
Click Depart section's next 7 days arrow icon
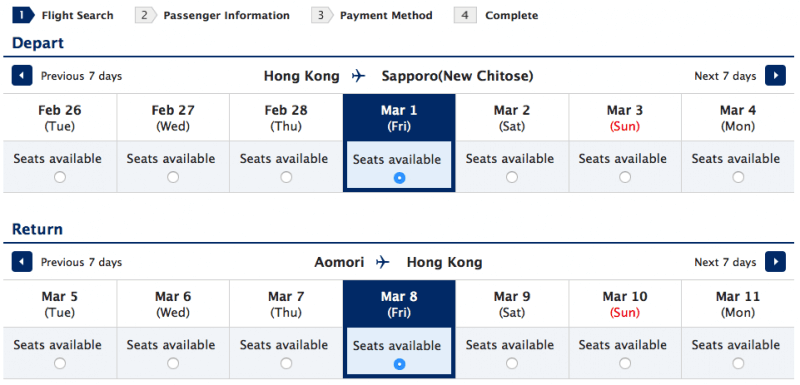click(775, 75)
